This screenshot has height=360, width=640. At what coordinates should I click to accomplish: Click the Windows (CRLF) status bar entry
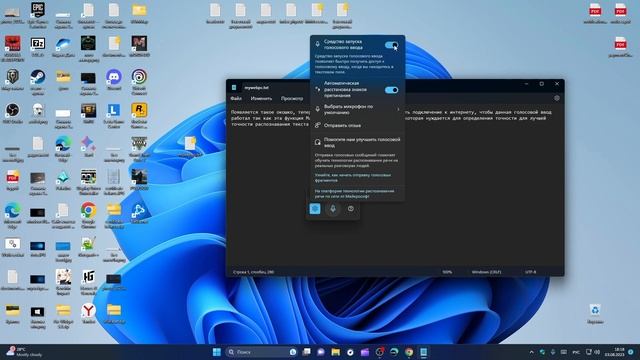486,271
